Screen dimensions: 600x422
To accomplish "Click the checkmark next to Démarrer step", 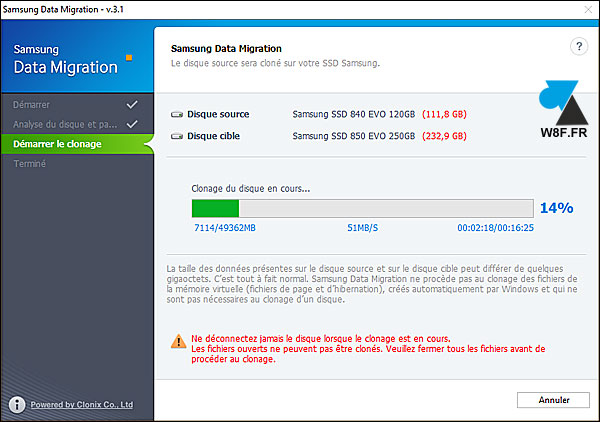I will click(x=132, y=104).
